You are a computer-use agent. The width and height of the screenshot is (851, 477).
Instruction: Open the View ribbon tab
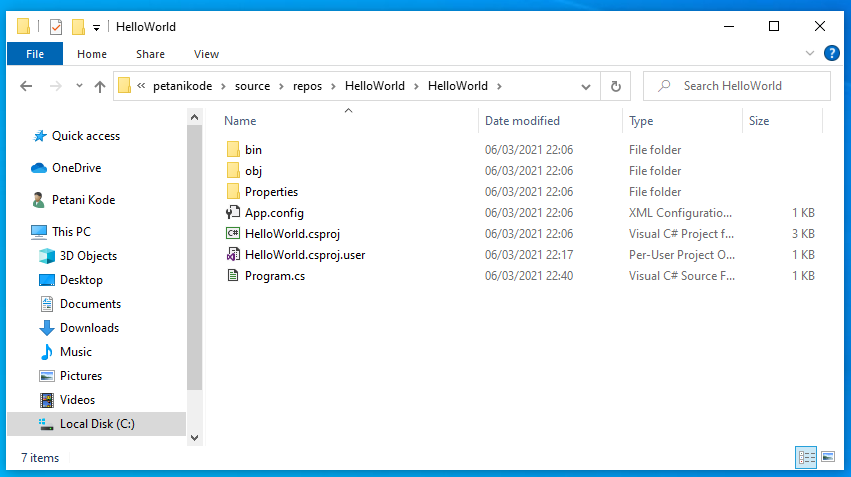coord(206,54)
